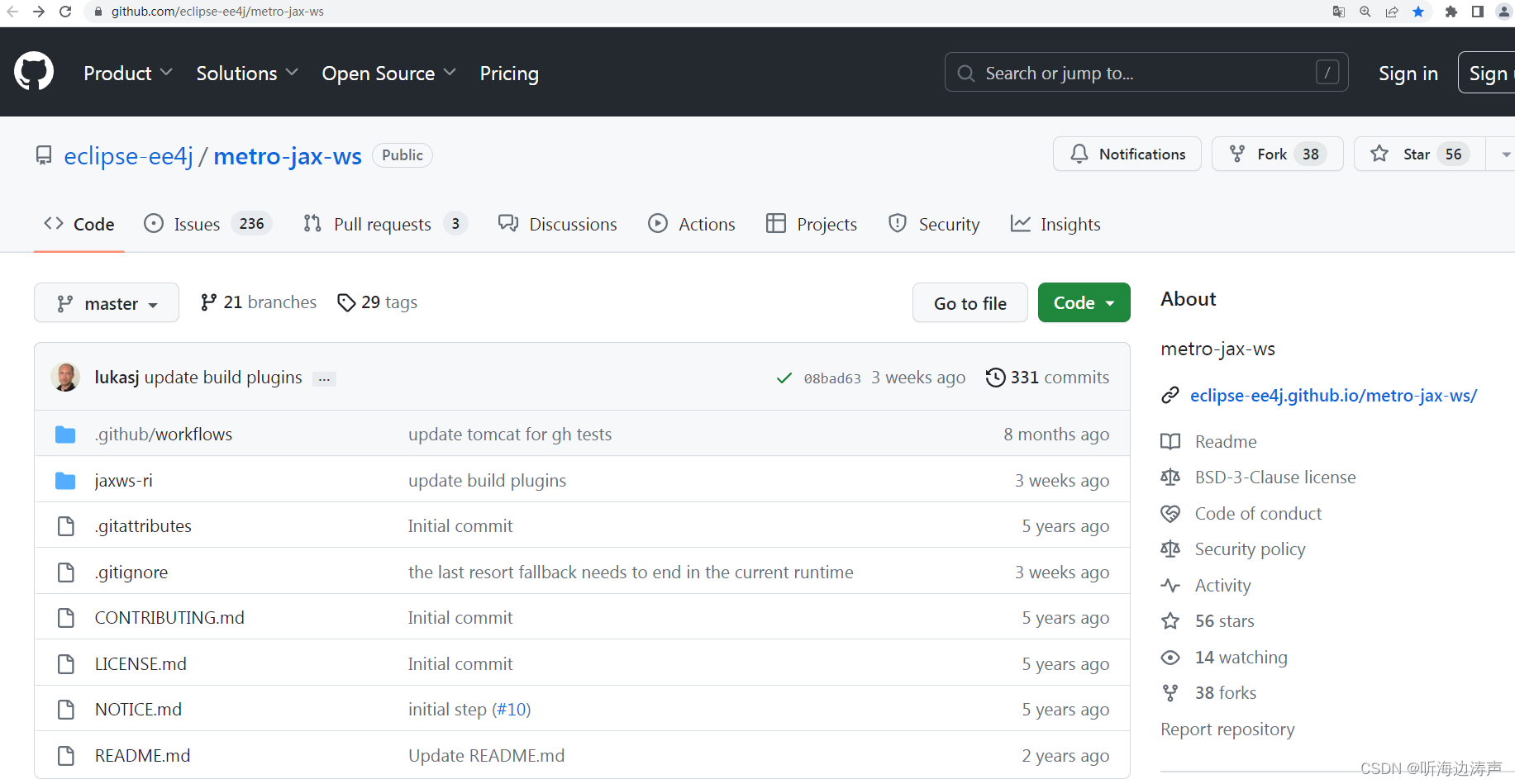The image size is (1515, 784).
Task: Expand the Product menu
Action: coord(128,73)
